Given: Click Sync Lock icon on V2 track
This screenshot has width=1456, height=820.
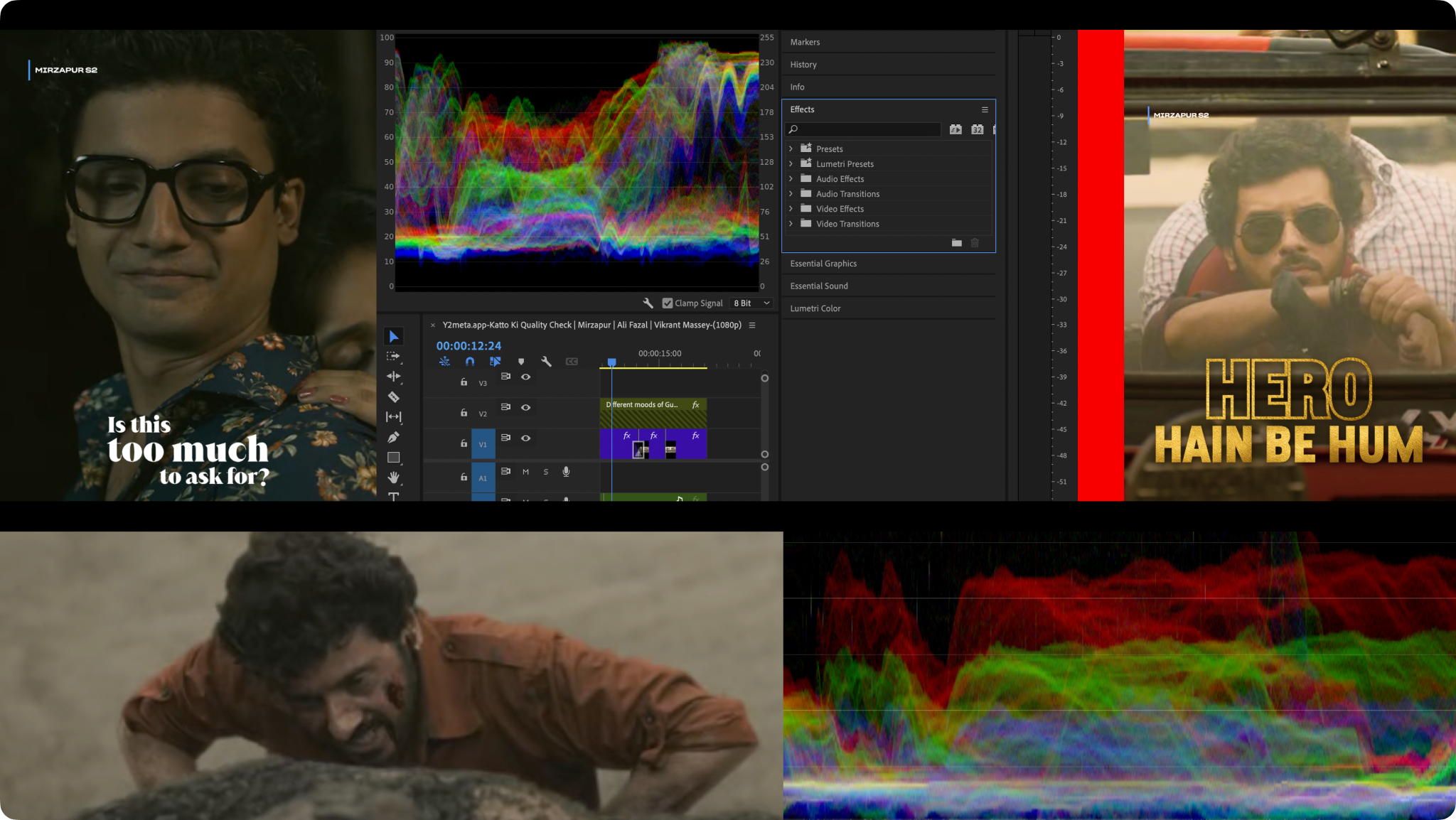Looking at the screenshot, I should 505,407.
